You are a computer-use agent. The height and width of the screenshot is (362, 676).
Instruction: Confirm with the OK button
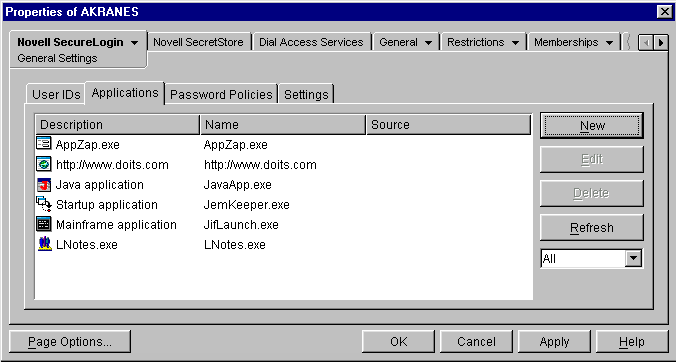pos(398,342)
